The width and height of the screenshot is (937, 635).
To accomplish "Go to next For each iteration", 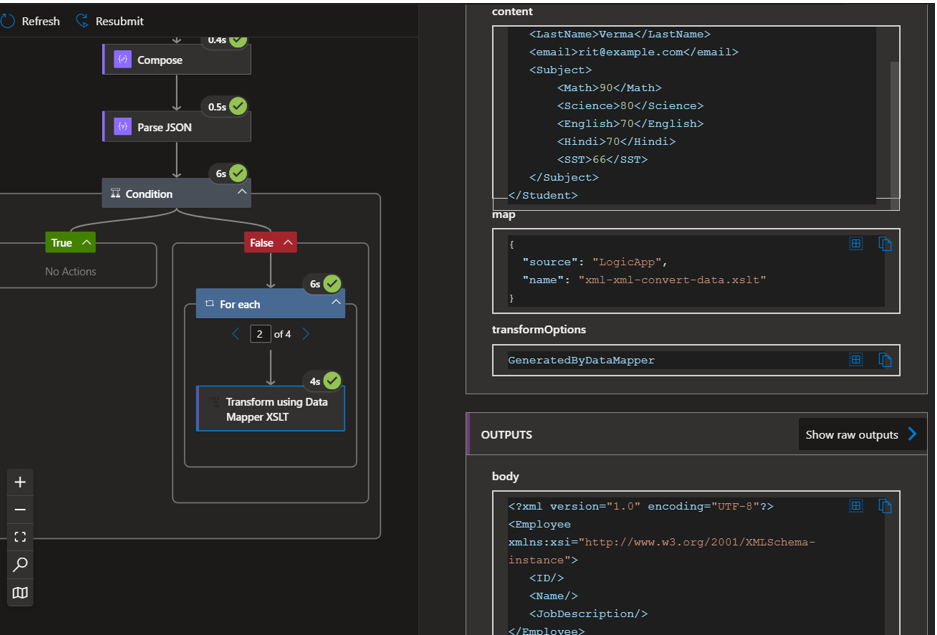I will [x=306, y=334].
